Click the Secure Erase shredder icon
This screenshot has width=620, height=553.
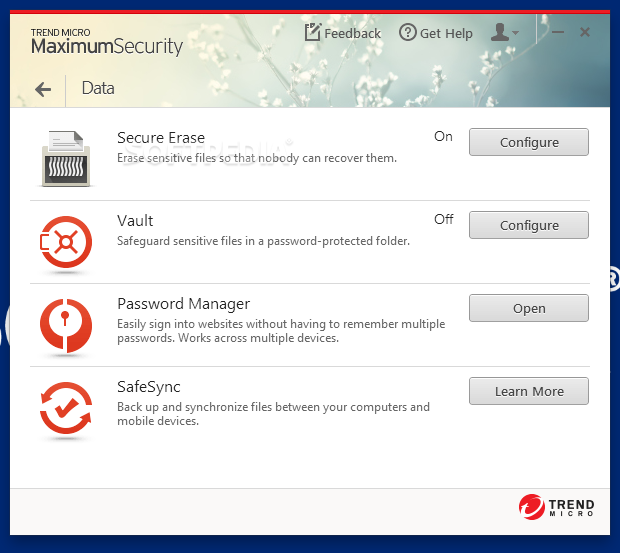(66, 159)
